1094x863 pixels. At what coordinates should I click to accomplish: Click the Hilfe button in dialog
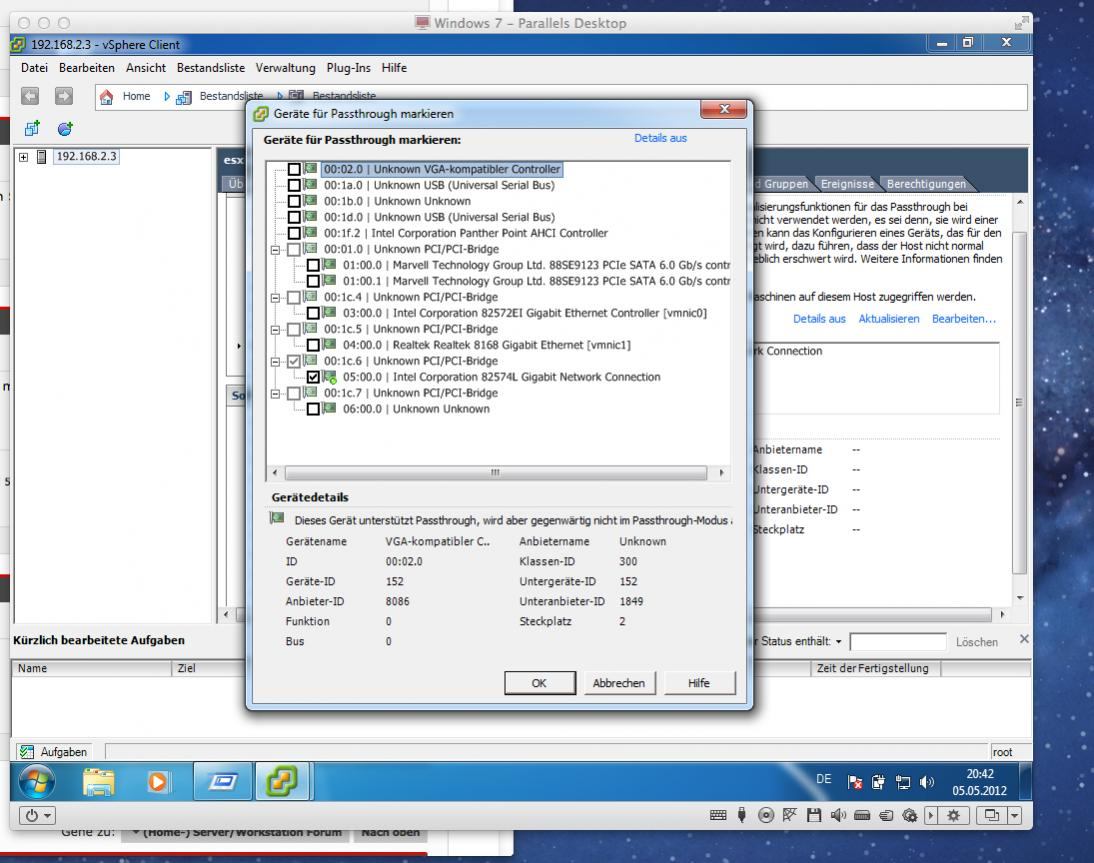(x=699, y=683)
